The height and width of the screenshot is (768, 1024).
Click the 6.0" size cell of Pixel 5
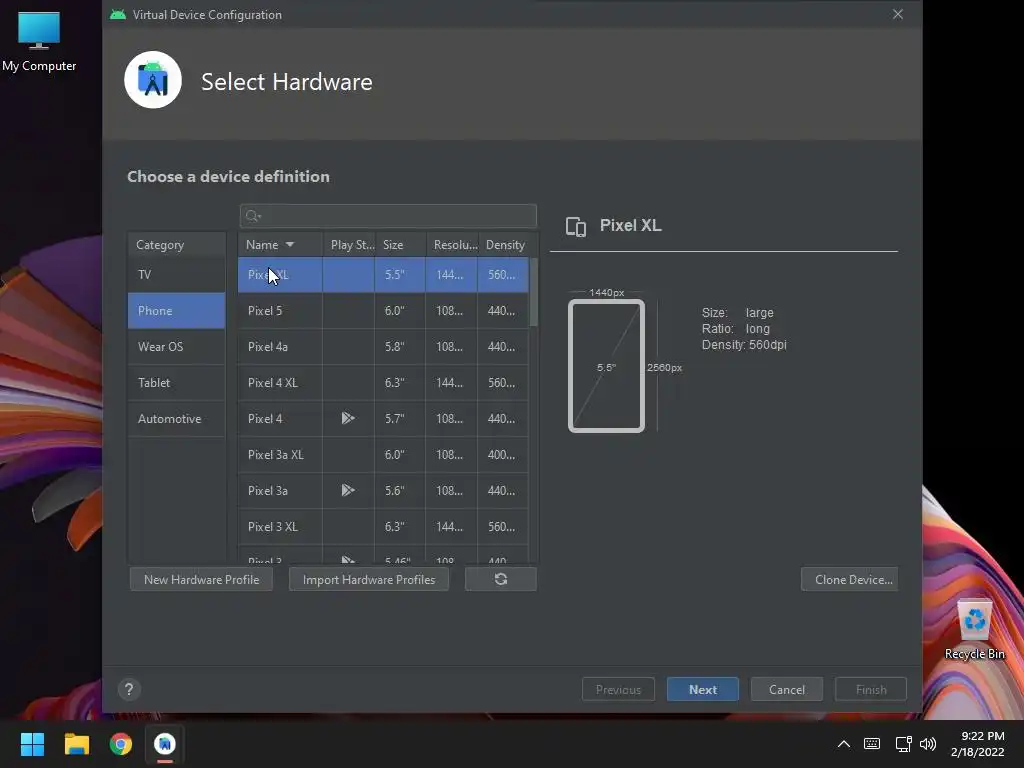(400, 311)
